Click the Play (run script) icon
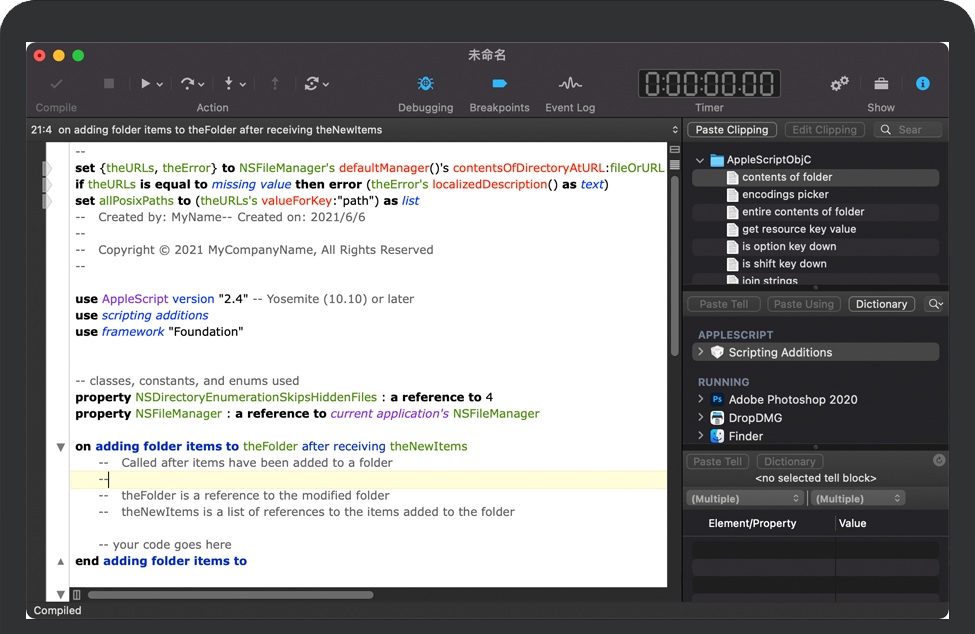Screen dimensions: 975x634 coord(146,84)
